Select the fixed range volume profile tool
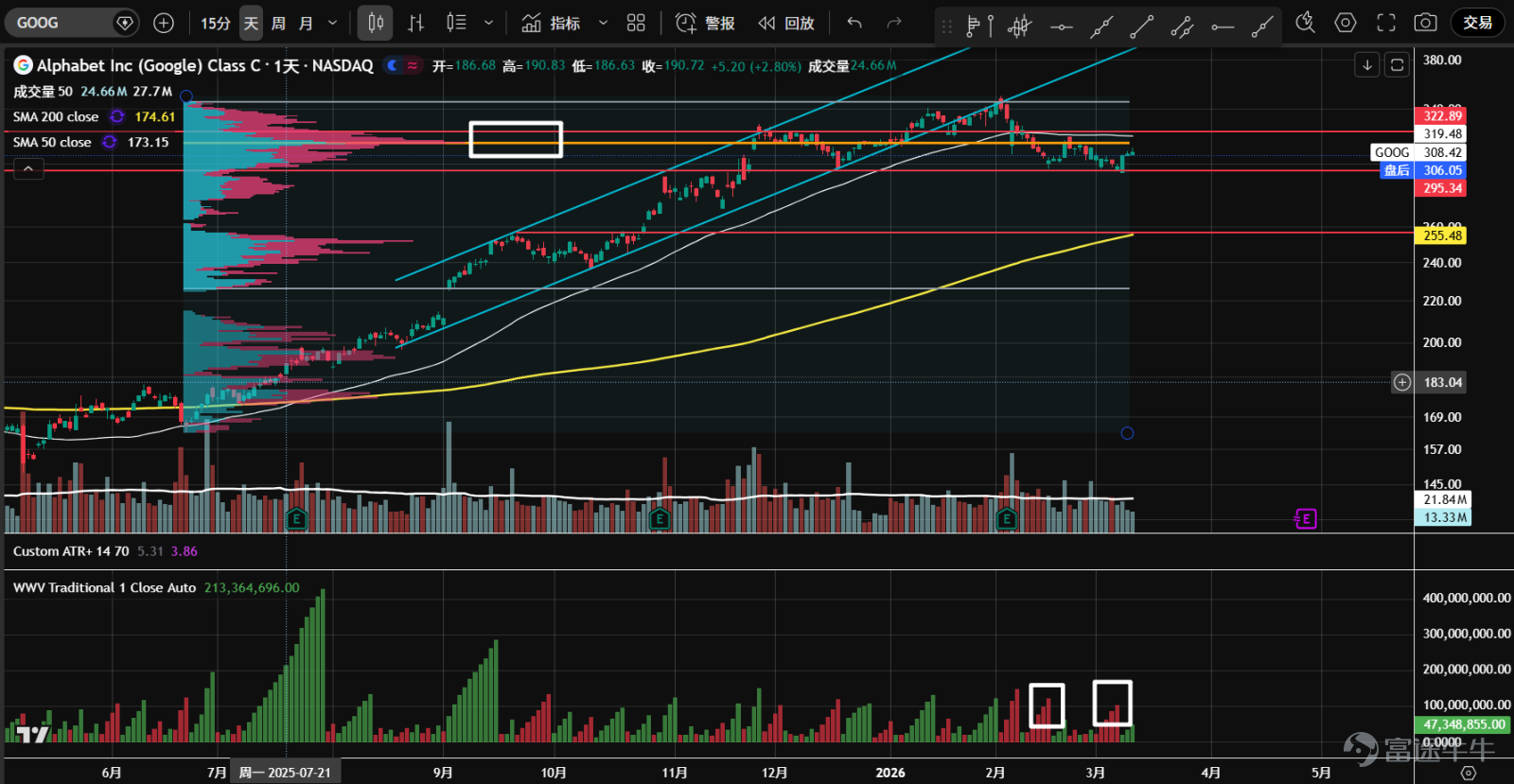Image resolution: width=1514 pixels, height=784 pixels. [x=1019, y=26]
